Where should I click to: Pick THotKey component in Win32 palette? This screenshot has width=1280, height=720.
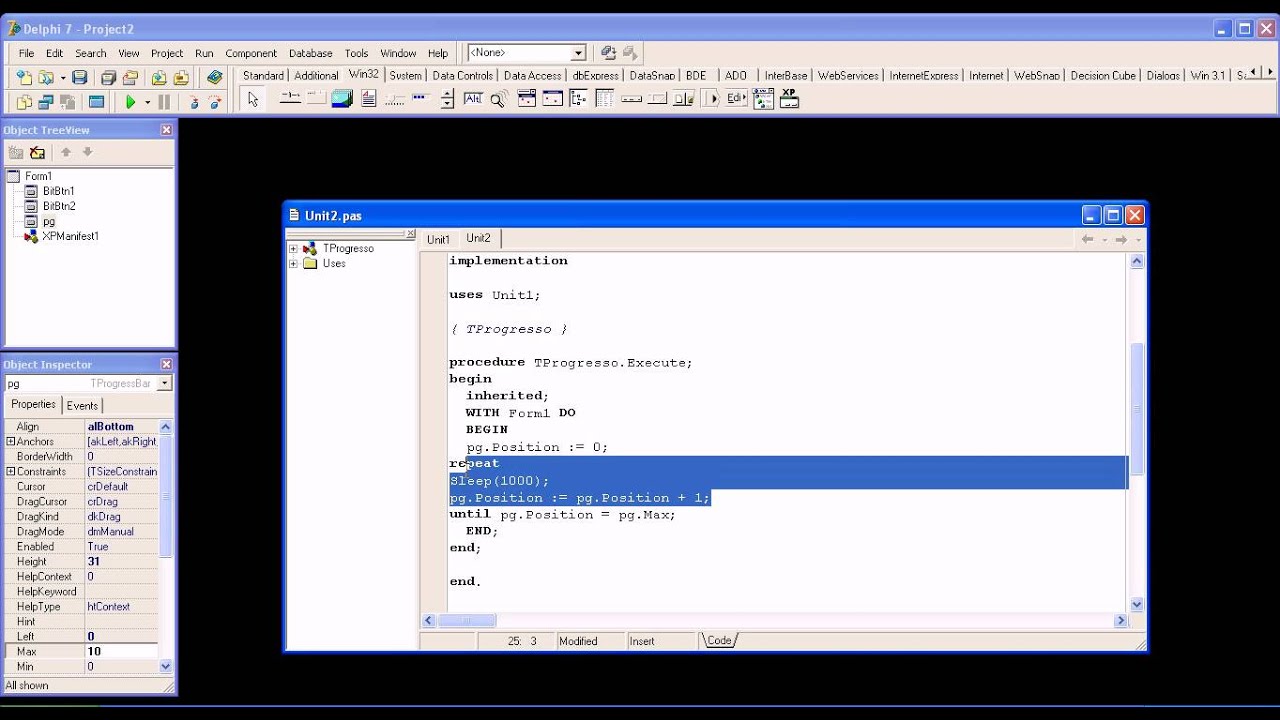coord(473,98)
